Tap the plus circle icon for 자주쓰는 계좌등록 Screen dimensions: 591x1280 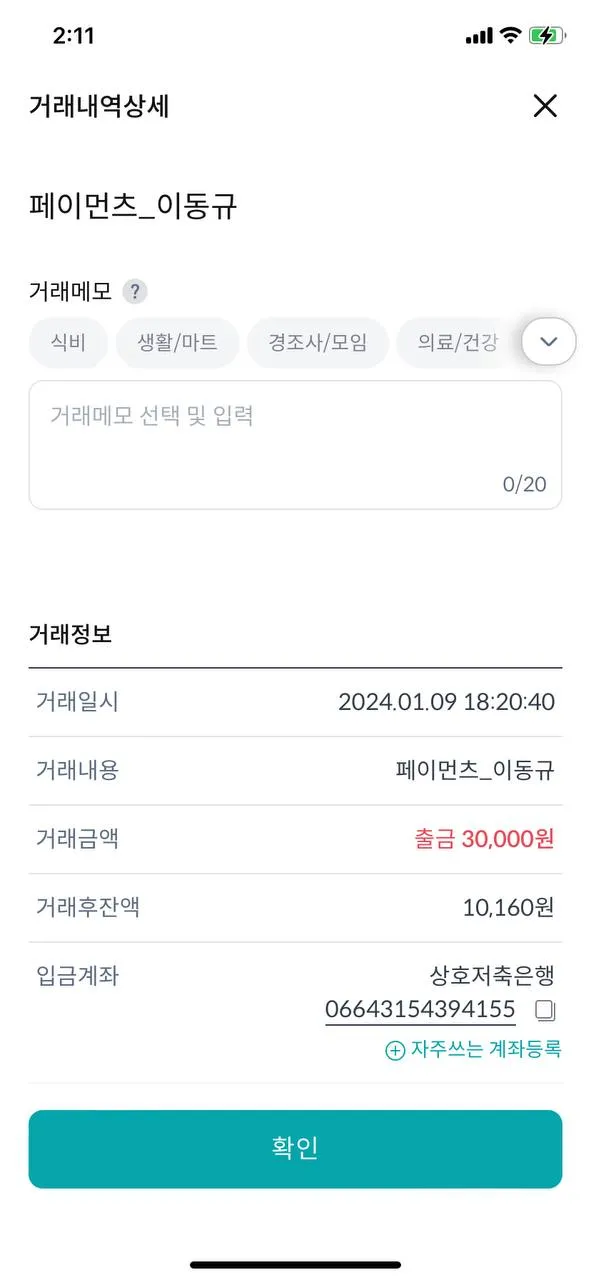click(x=395, y=1050)
